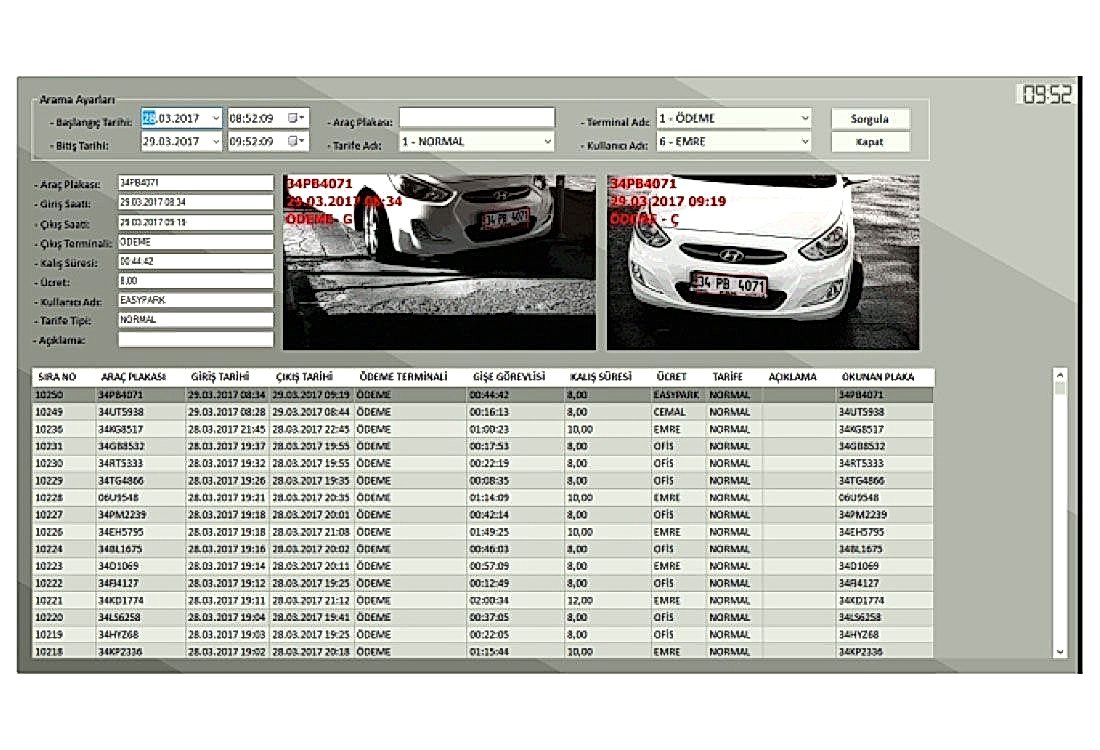The width and height of the screenshot is (1100, 750).
Task: Expand the Başlangıç Tarihi date dropdown
Action: click(x=215, y=118)
